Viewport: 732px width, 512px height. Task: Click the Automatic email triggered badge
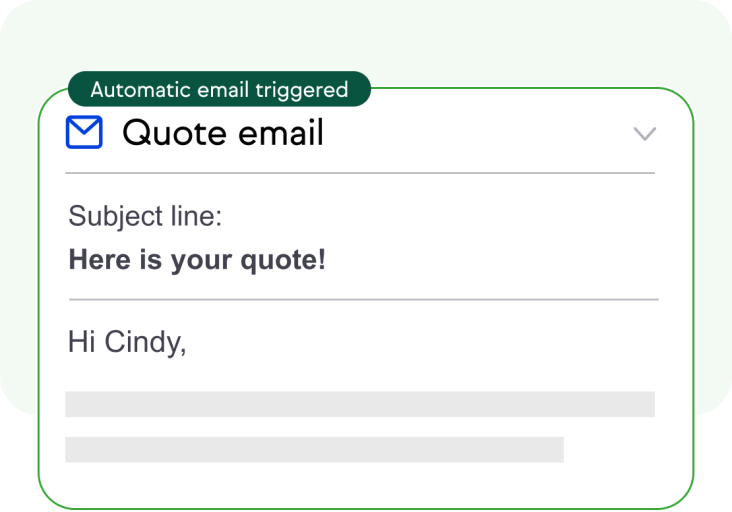tap(219, 89)
